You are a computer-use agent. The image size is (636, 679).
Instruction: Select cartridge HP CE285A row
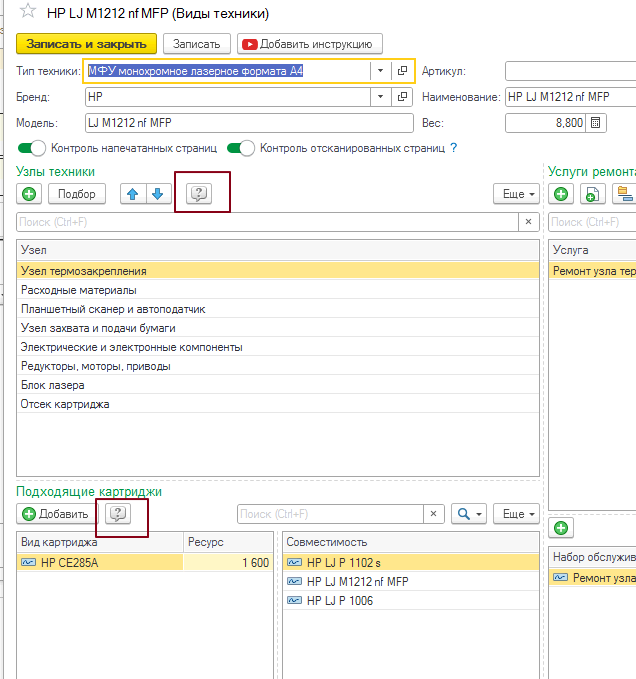(100, 563)
